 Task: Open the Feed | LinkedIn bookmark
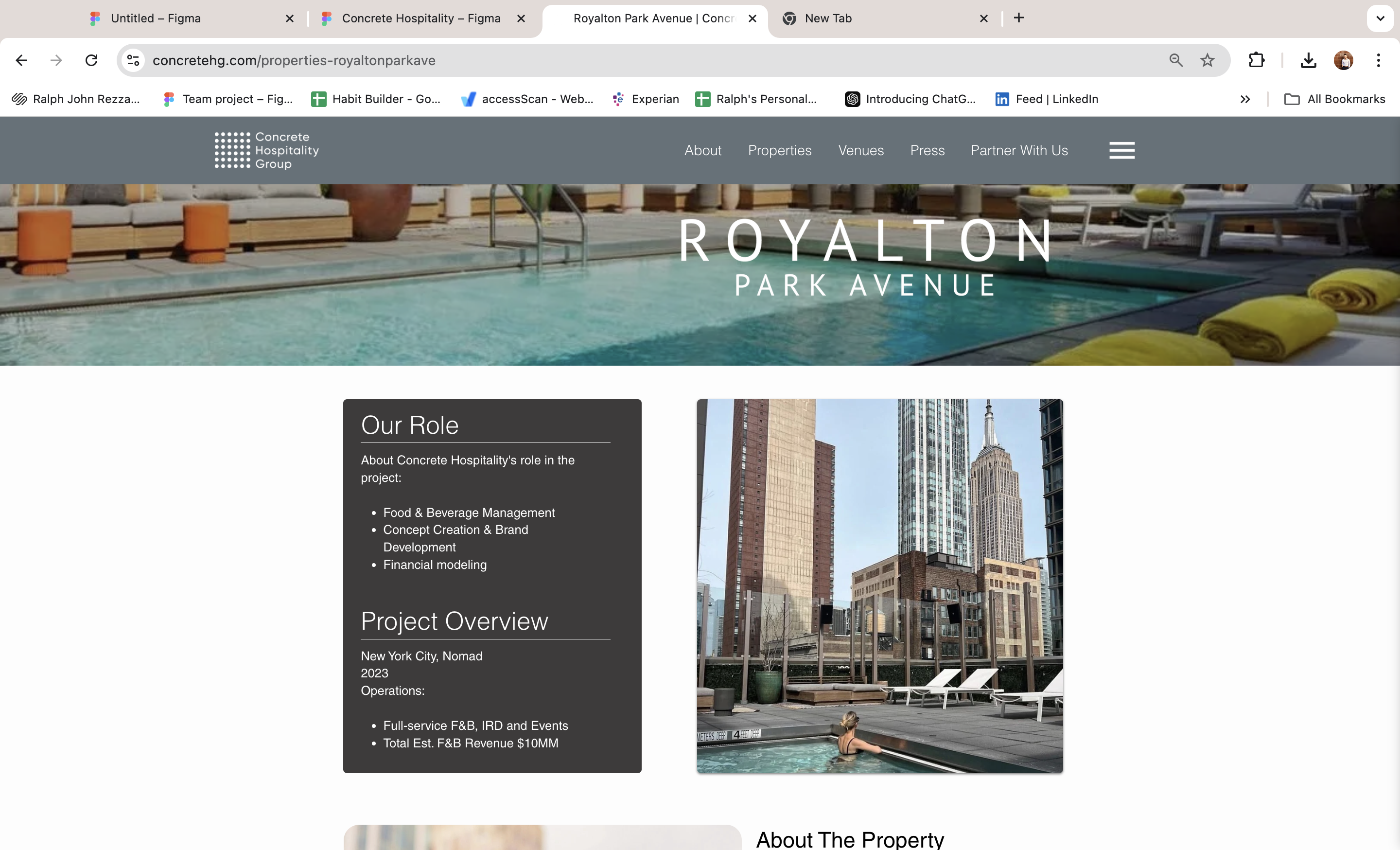tap(1047, 99)
